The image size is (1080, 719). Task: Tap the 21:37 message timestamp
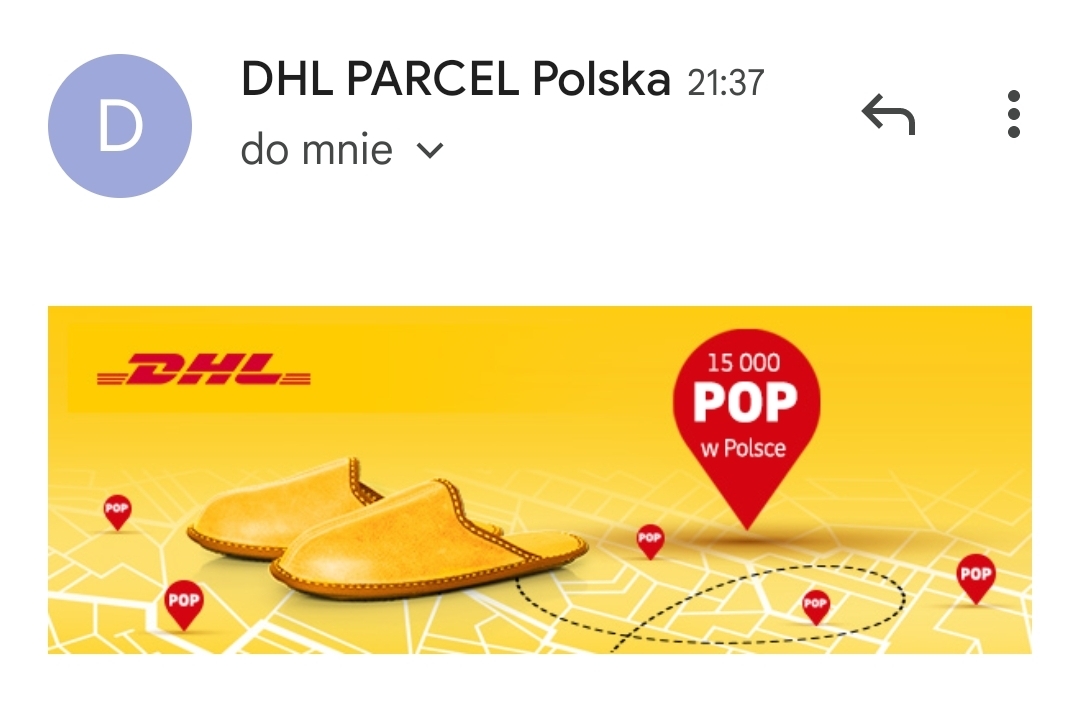pos(726,83)
